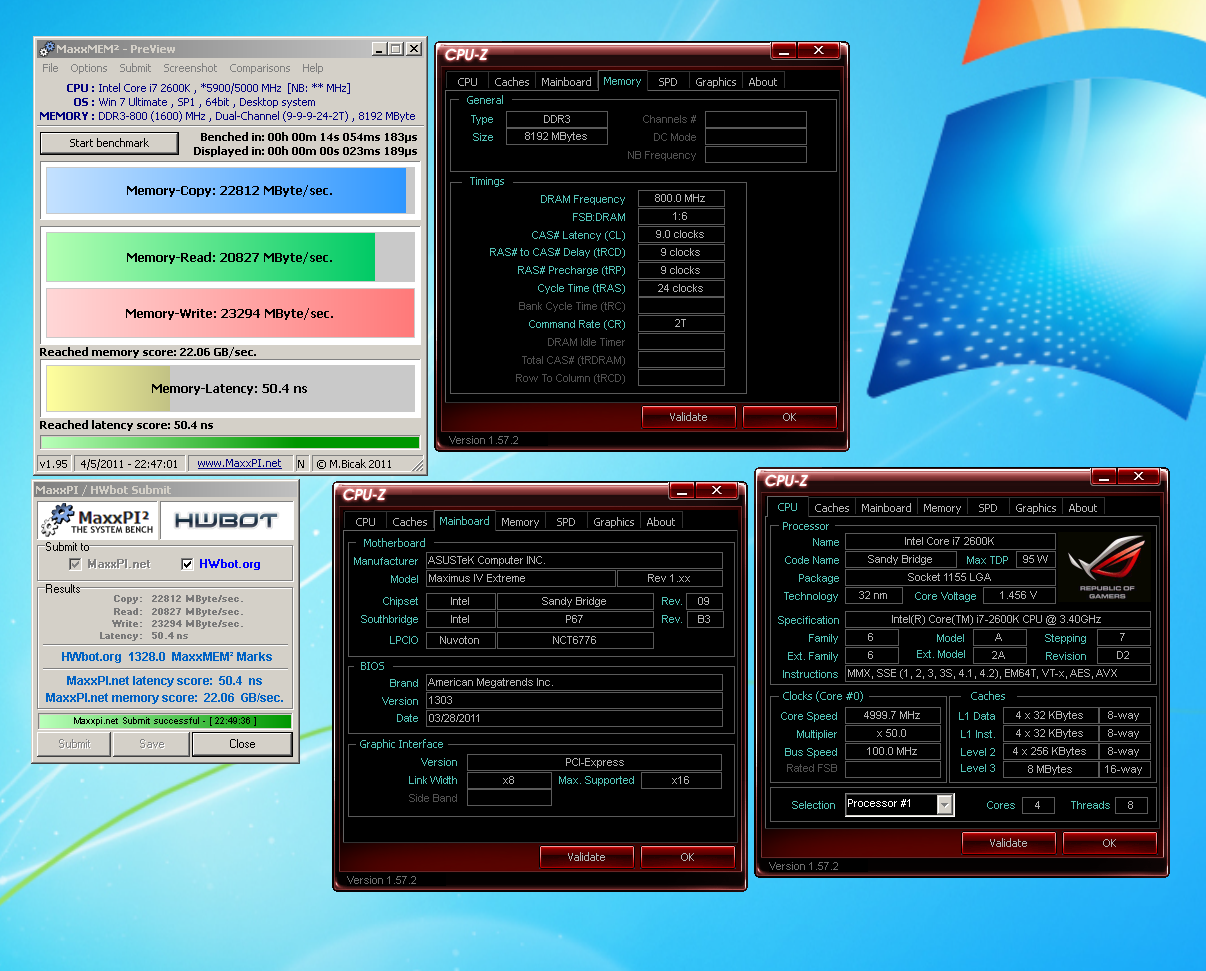Open the Help menu in MaxxMEM²

313,68
